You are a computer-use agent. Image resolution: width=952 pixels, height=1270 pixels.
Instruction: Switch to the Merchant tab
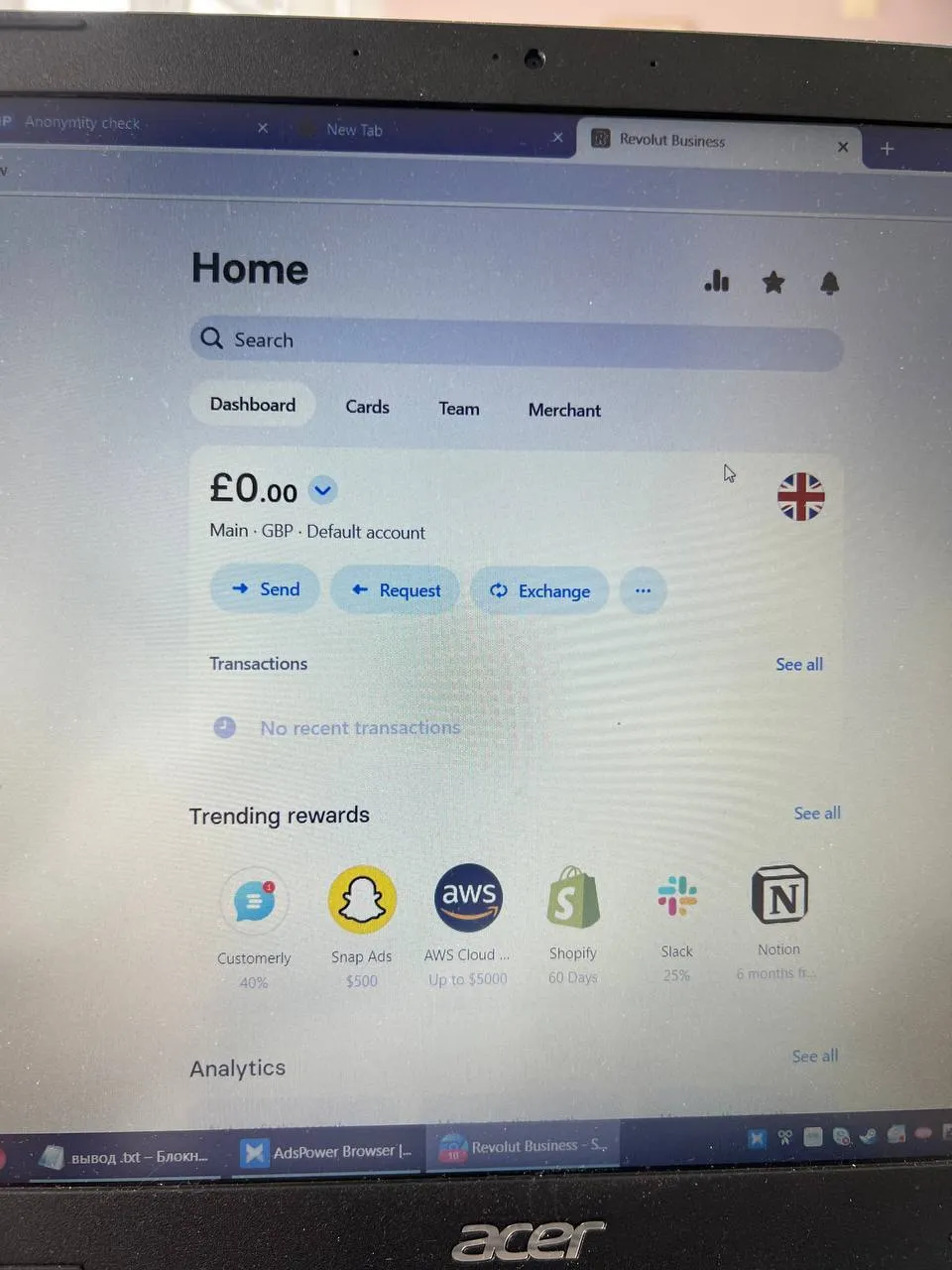[x=564, y=410]
